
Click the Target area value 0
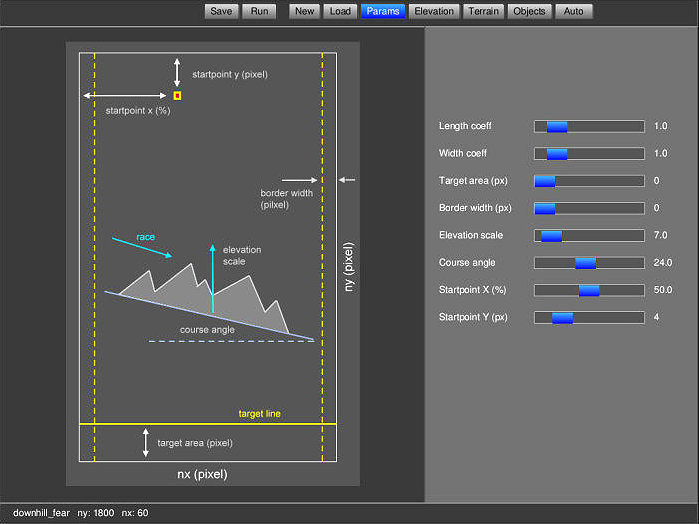click(656, 181)
